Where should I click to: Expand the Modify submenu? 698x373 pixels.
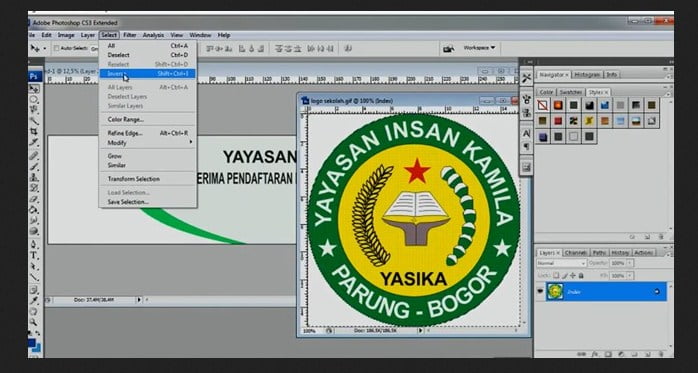click(x=148, y=142)
